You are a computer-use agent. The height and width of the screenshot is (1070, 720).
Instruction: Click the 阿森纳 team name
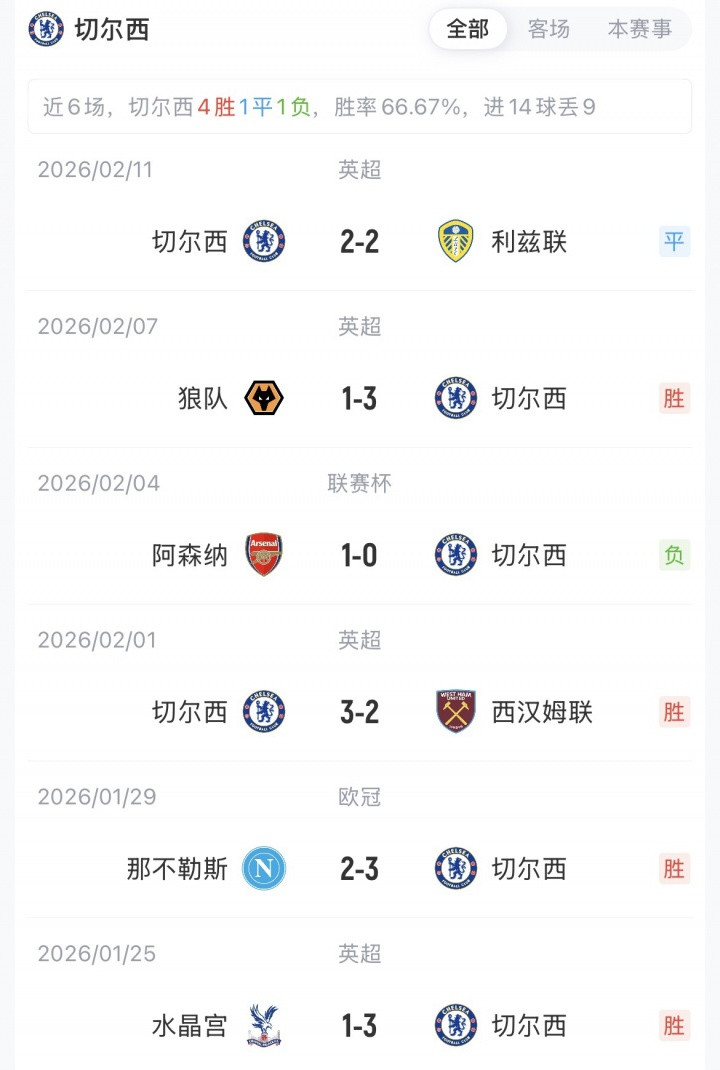[190, 555]
